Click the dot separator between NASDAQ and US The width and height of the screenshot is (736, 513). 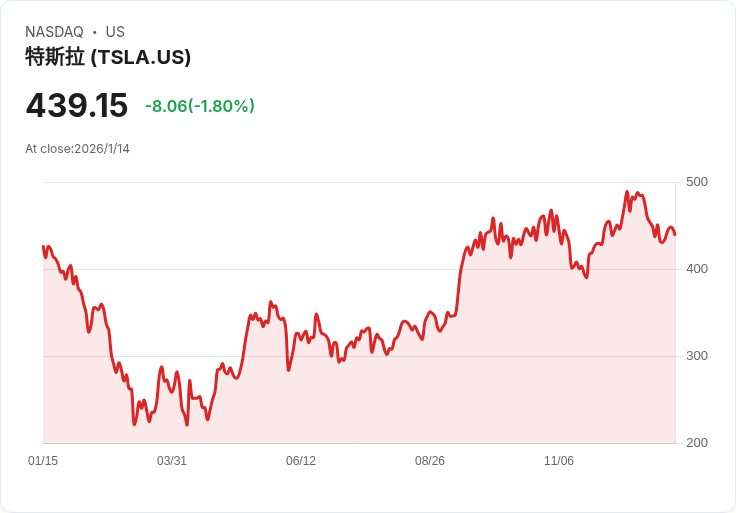click(94, 32)
